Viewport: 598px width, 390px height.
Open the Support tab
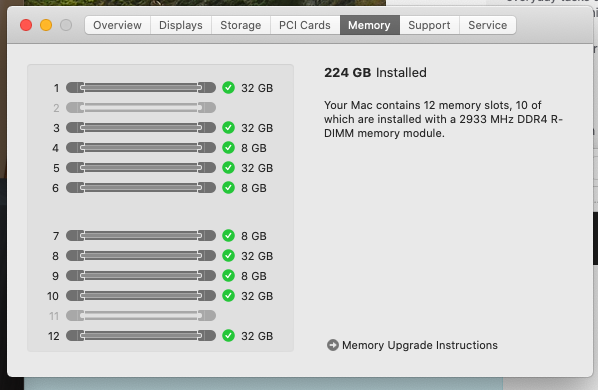(x=429, y=25)
